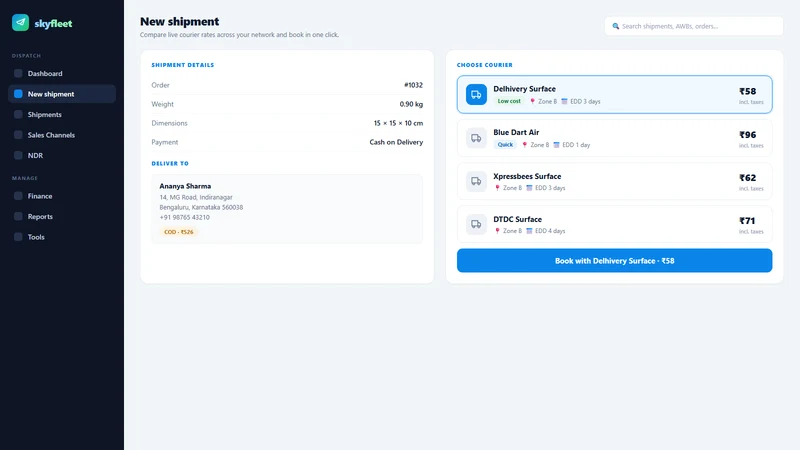Click the ₹71 price on DTDC

(x=747, y=221)
